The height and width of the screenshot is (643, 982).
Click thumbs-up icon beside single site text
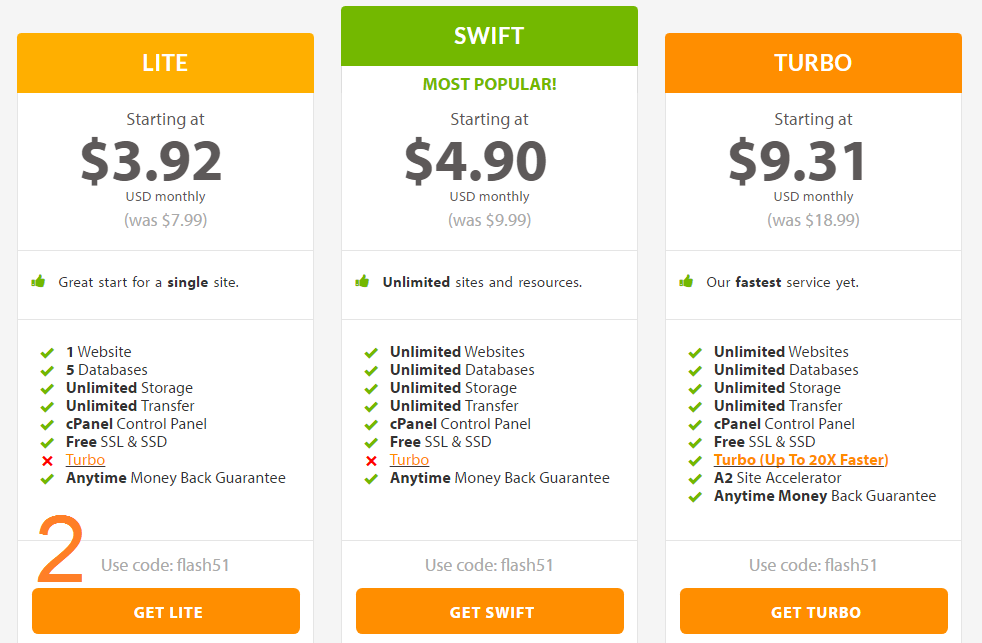point(38,281)
